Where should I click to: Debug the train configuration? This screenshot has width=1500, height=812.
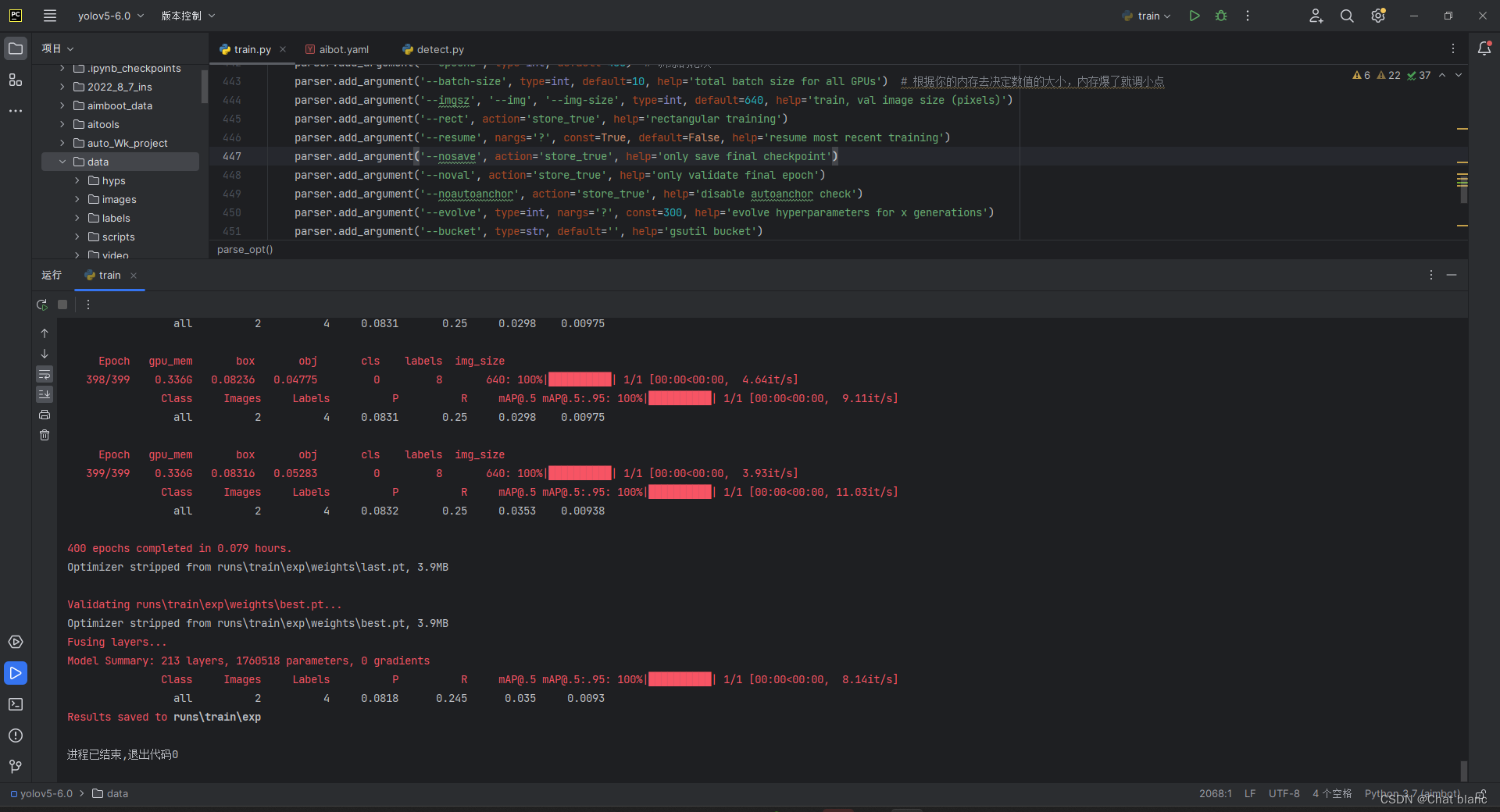(x=1221, y=16)
